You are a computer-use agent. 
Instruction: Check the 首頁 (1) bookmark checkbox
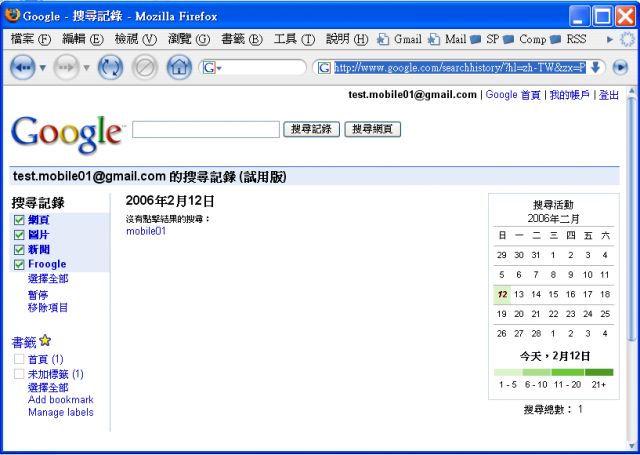(x=19, y=359)
